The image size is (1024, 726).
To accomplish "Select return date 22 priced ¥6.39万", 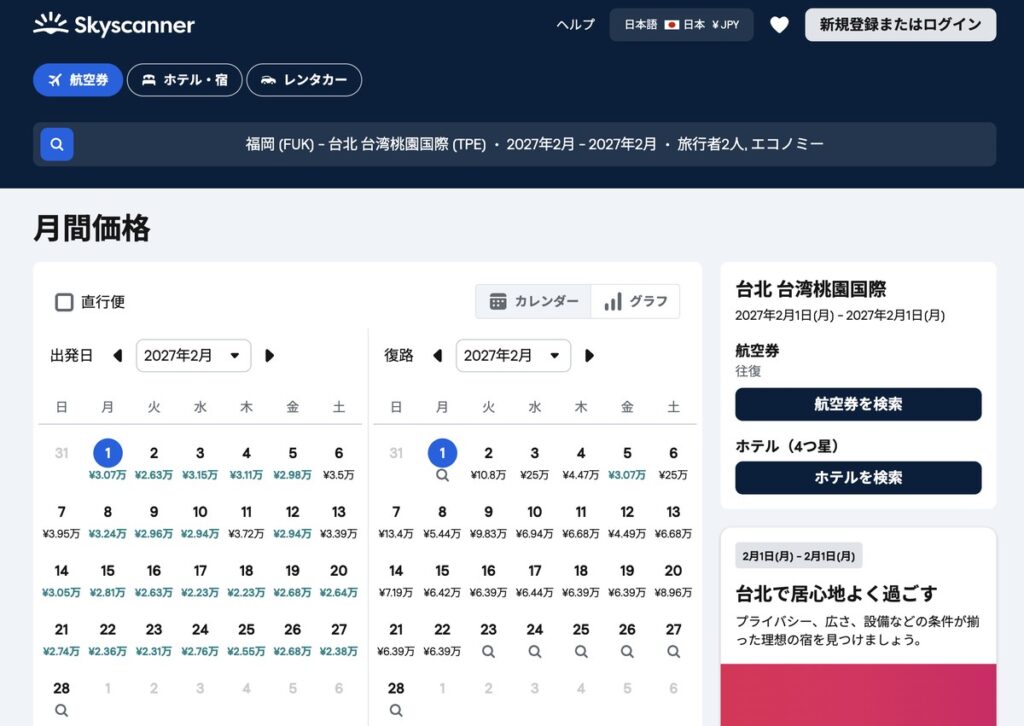I will (442, 638).
